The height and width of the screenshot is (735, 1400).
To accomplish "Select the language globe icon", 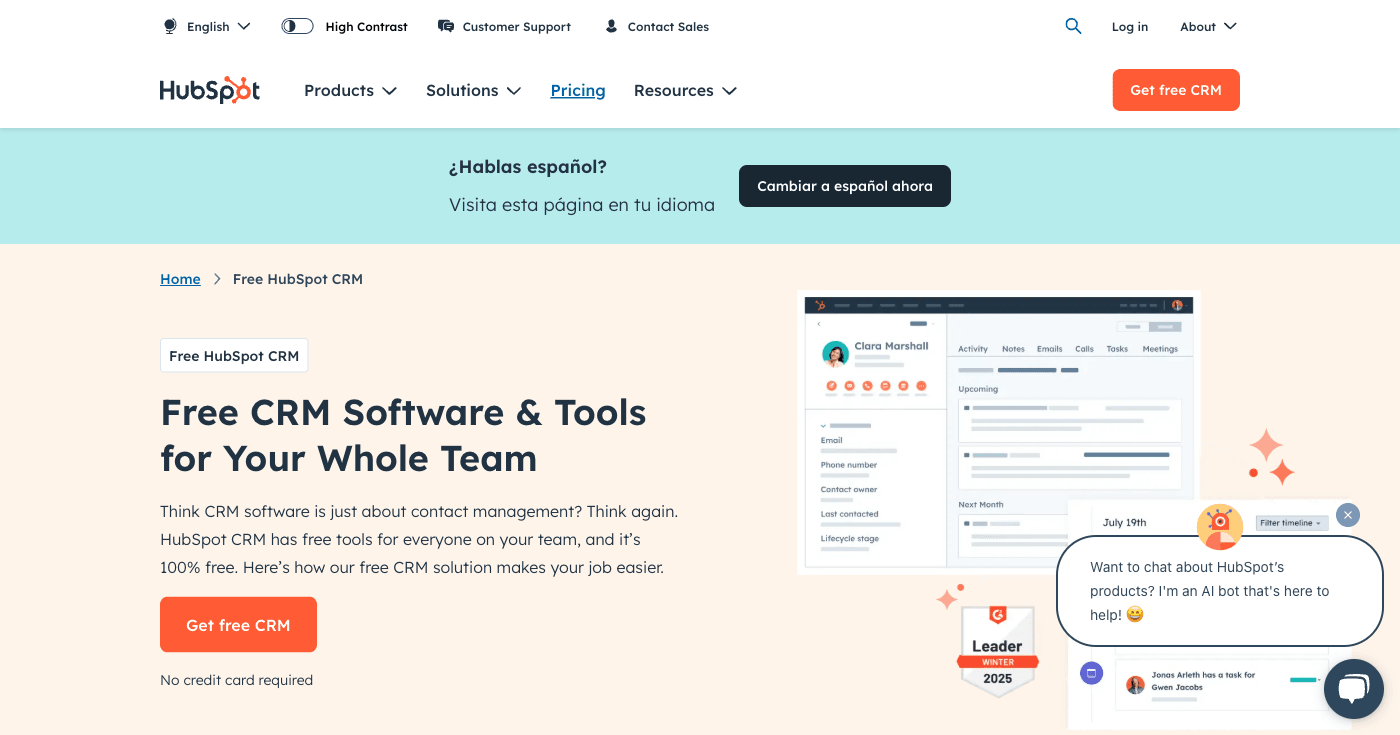I will tap(170, 26).
